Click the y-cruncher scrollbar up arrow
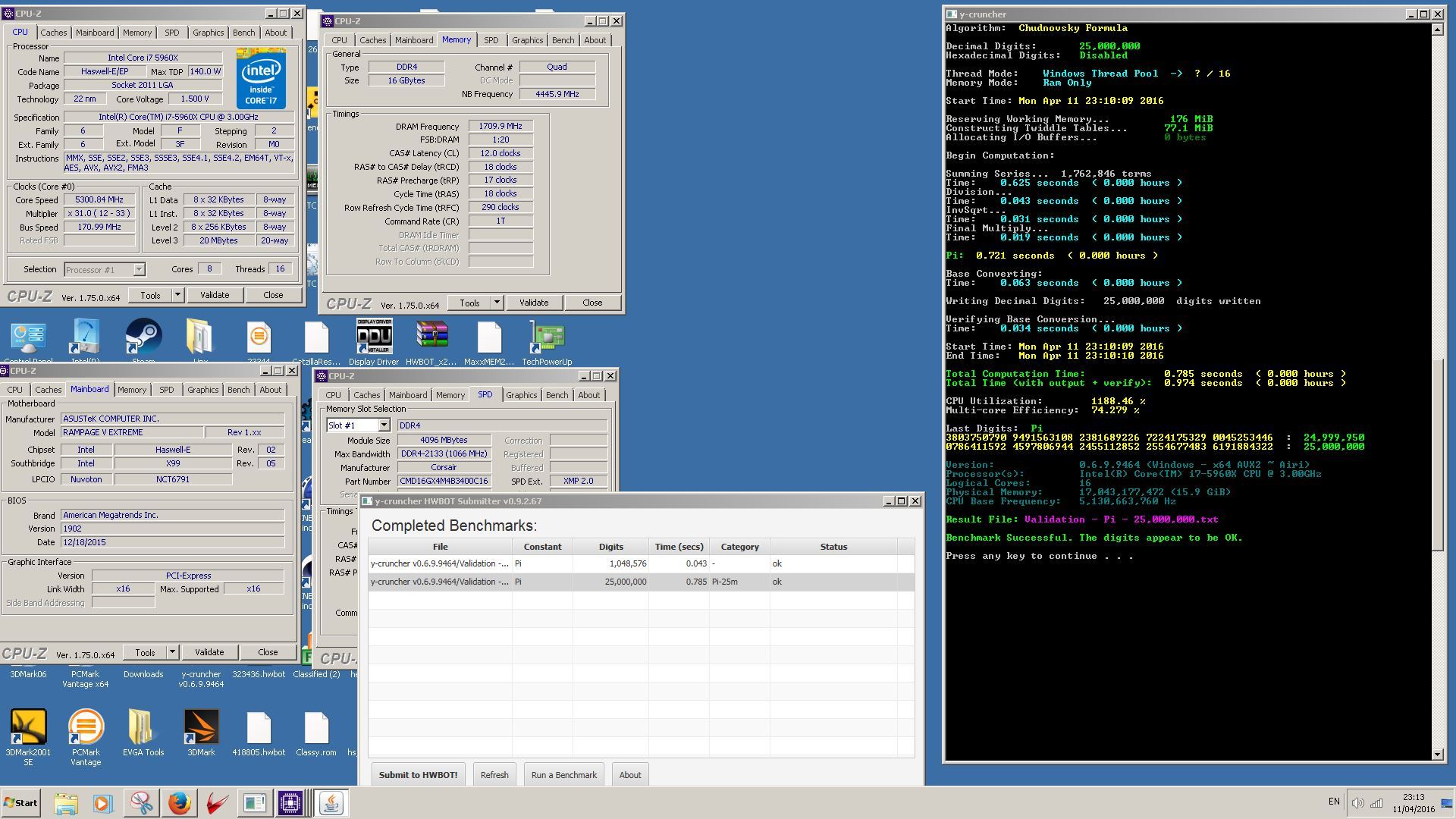Image resolution: width=1456 pixels, height=819 pixels. tap(1437, 29)
